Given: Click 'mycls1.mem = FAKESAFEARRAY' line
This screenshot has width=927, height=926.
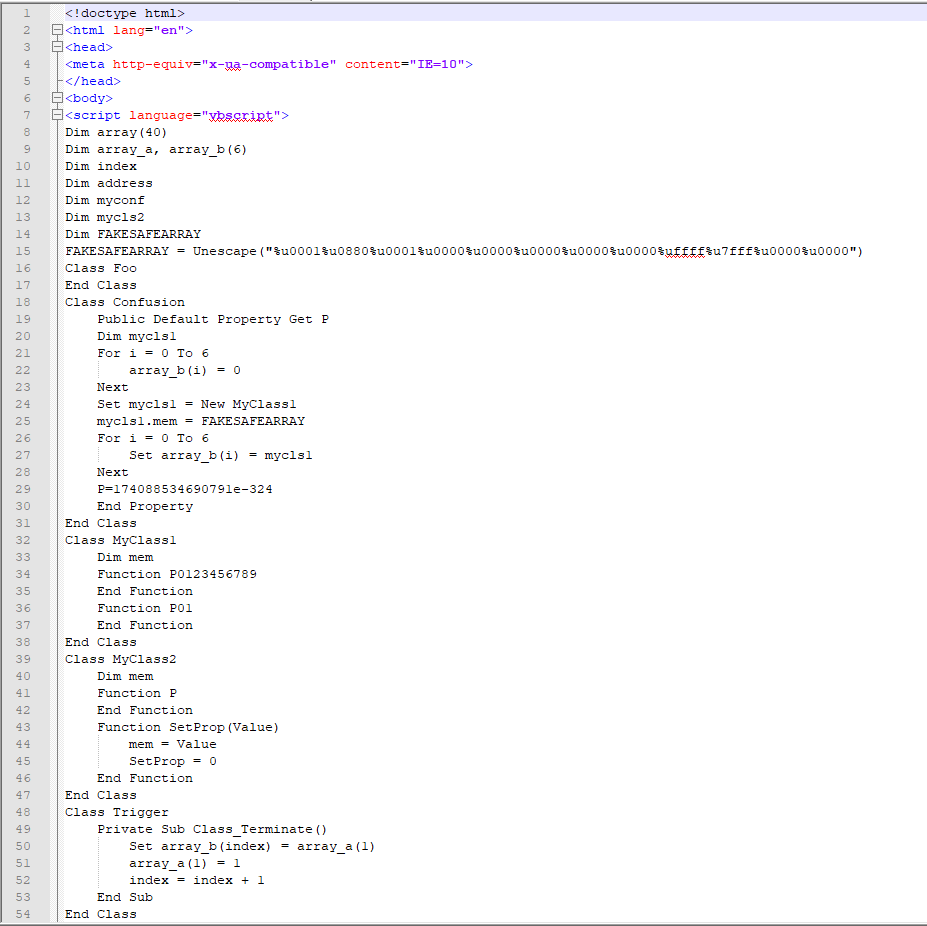Looking at the screenshot, I should pos(201,421).
